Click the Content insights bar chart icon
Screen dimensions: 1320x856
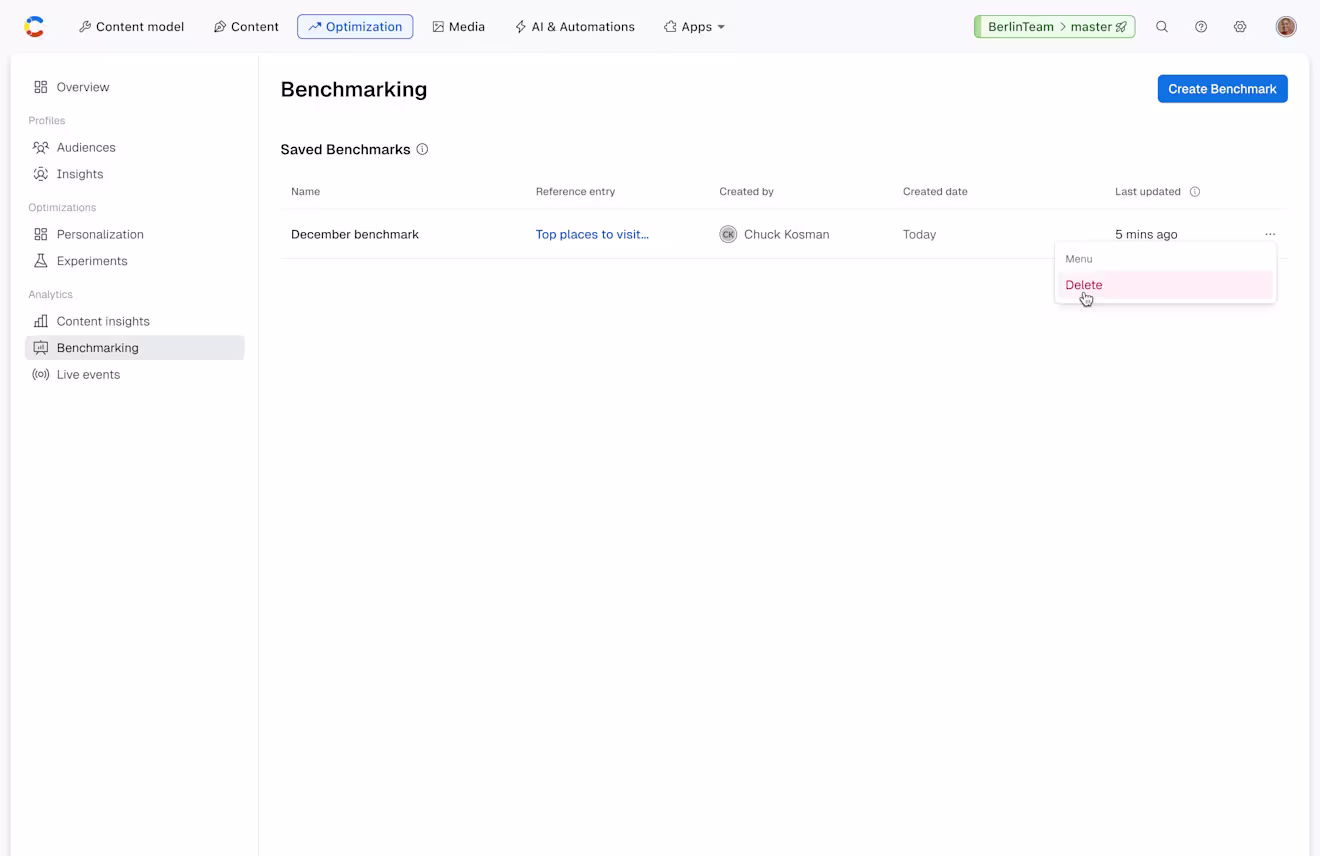41,321
